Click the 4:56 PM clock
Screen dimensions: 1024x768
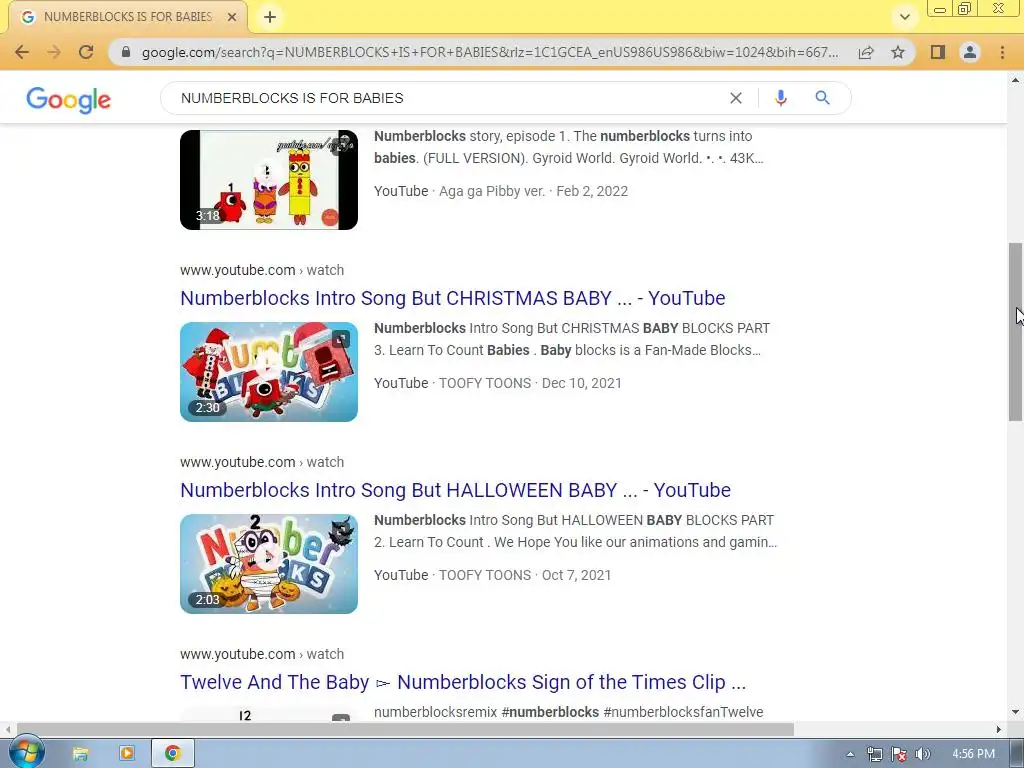tap(973, 754)
